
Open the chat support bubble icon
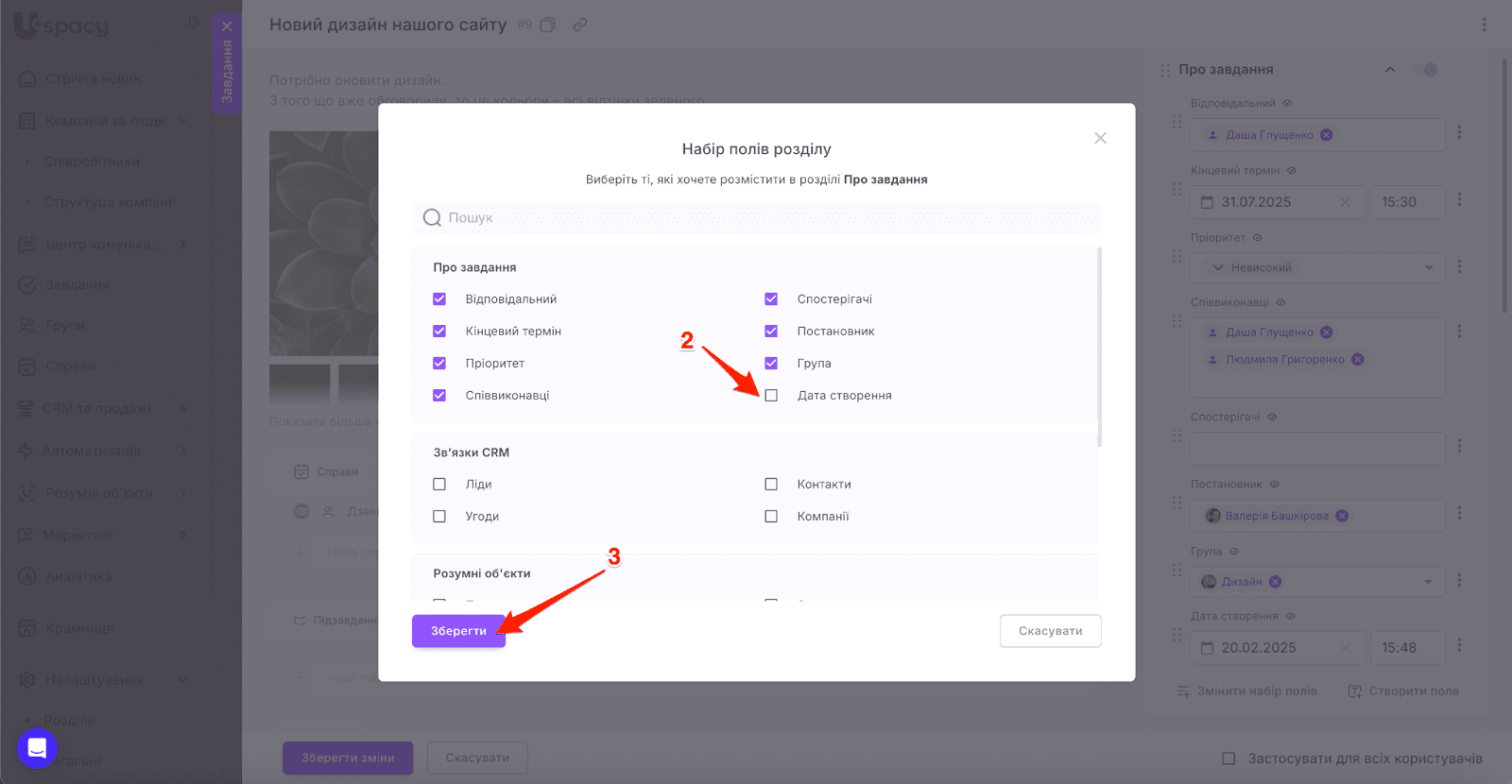click(x=38, y=748)
